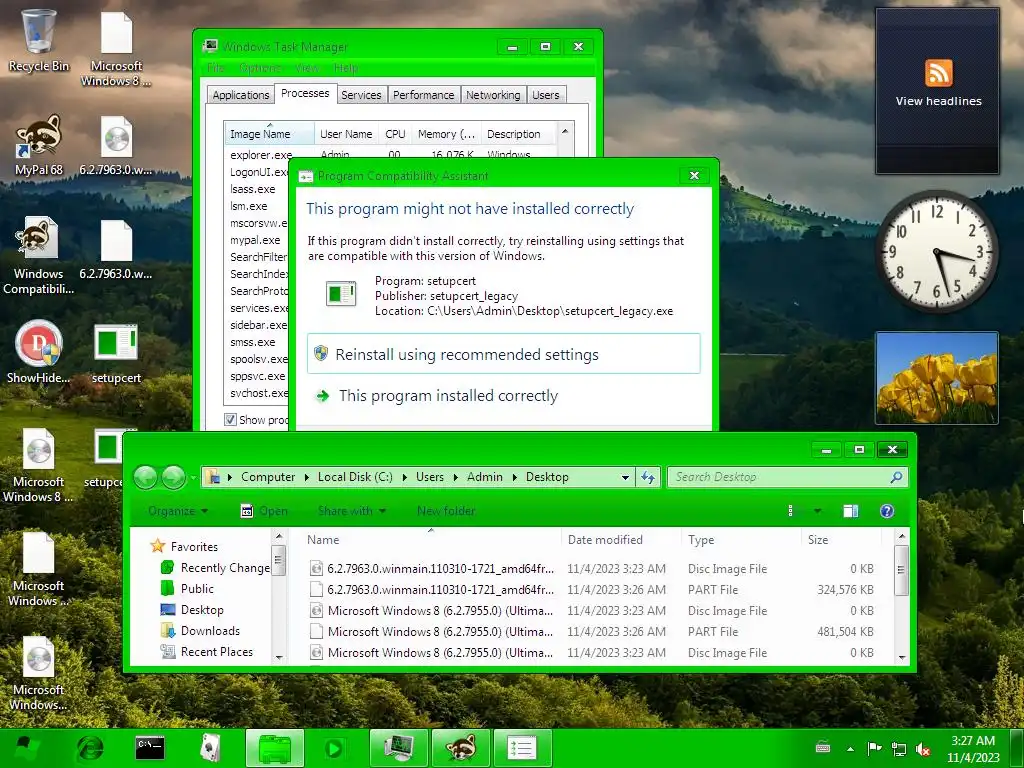The width and height of the screenshot is (1024, 768).
Task: Open the media player taskbar icon
Action: (x=334, y=748)
